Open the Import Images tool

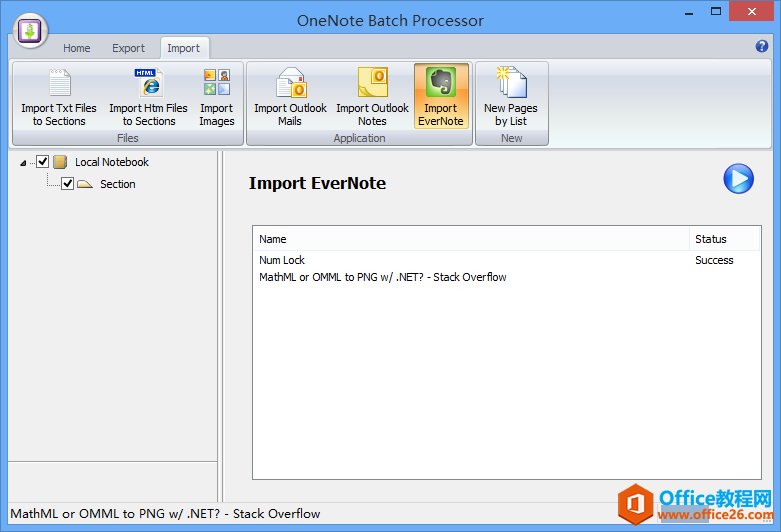(217, 98)
